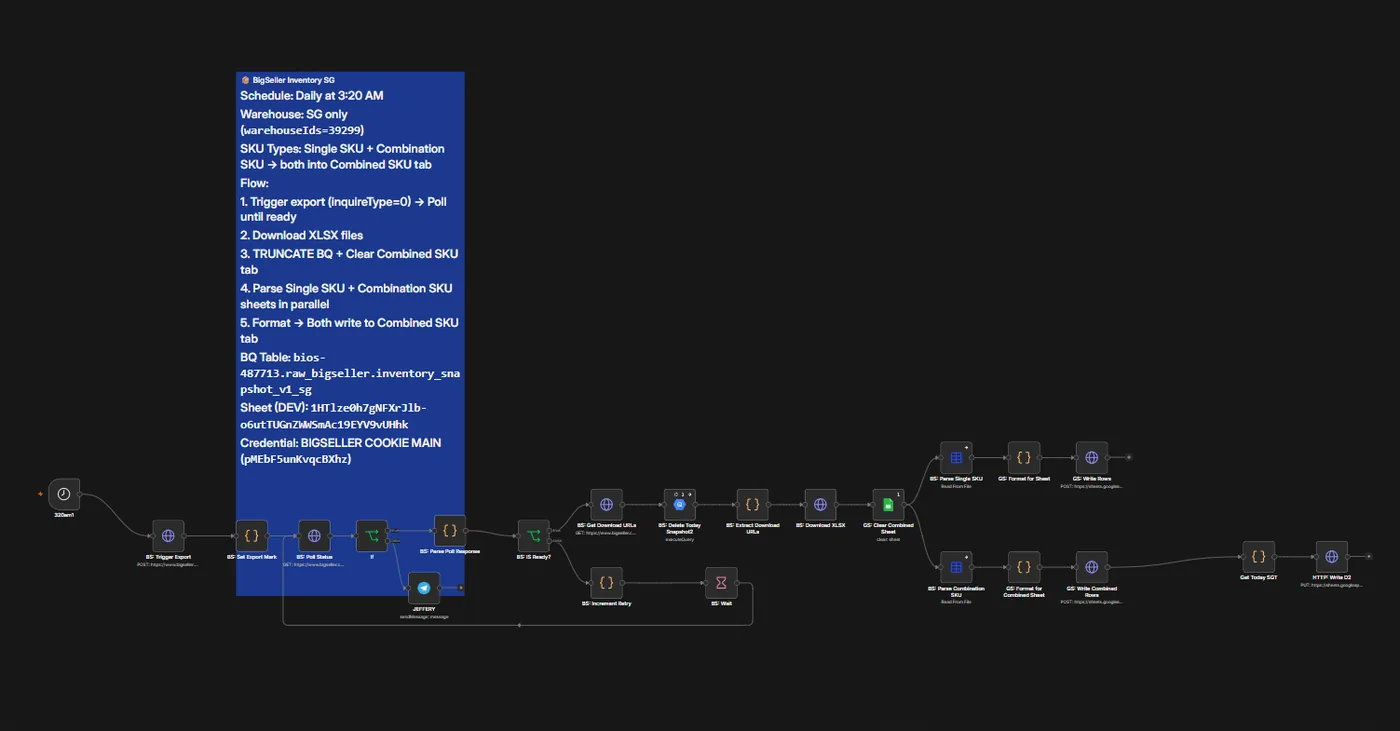This screenshot has height=731, width=1400.
Task: Select the GS: Format for Sheet node
Action: (x=1024, y=458)
